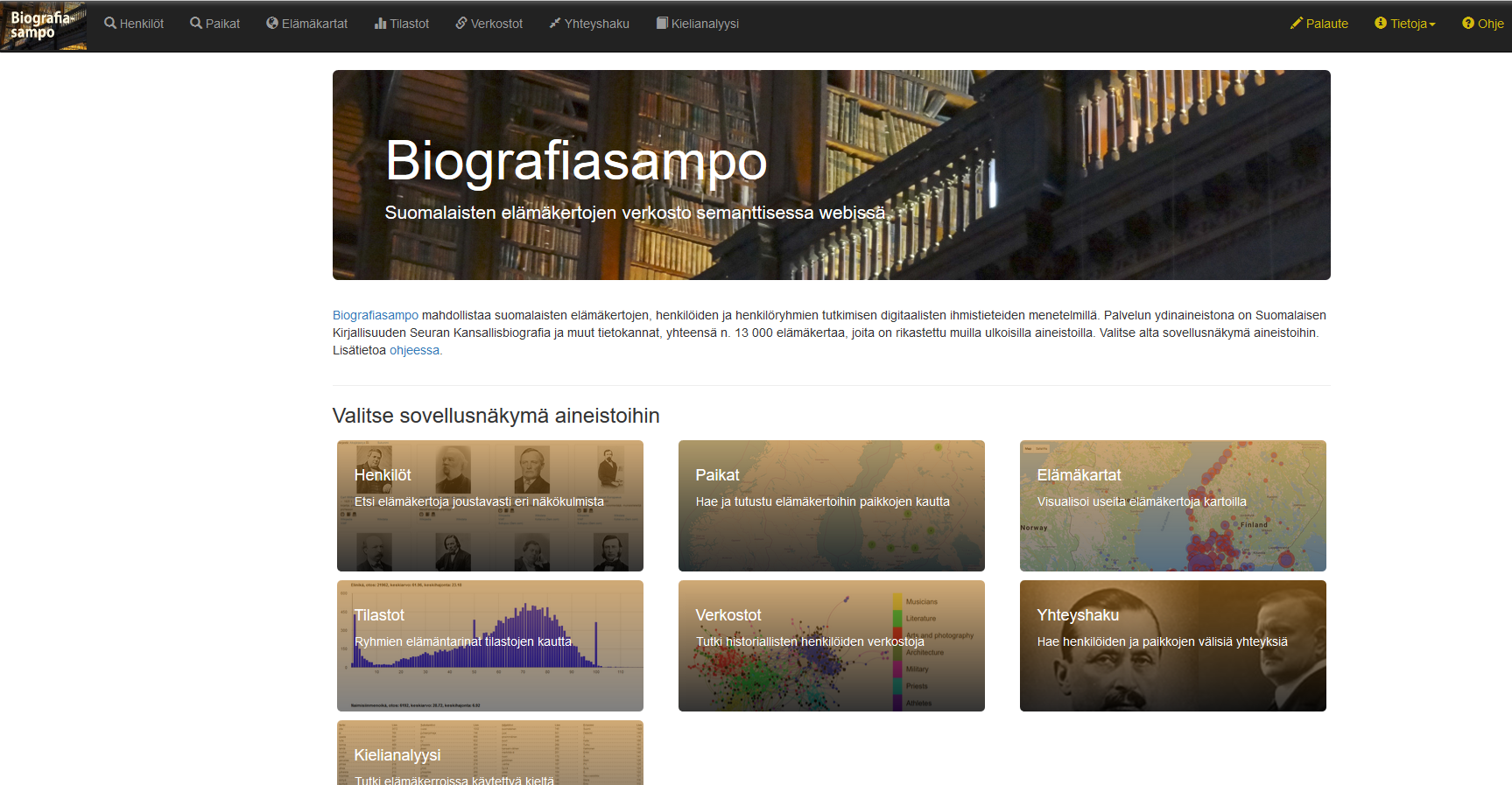1512x785 pixels.
Task: Select the Paikat map card
Action: tap(832, 506)
